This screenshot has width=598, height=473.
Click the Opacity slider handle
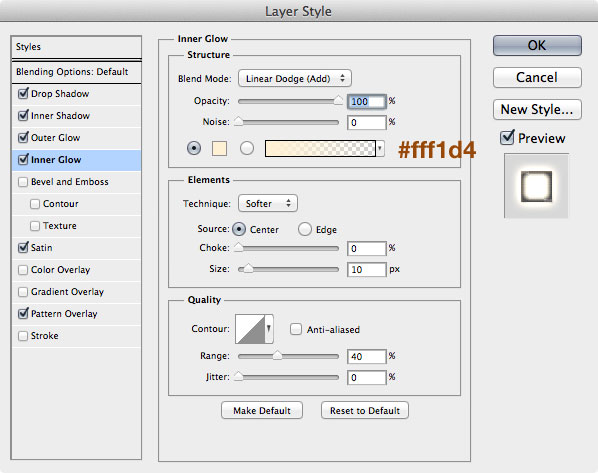338,100
